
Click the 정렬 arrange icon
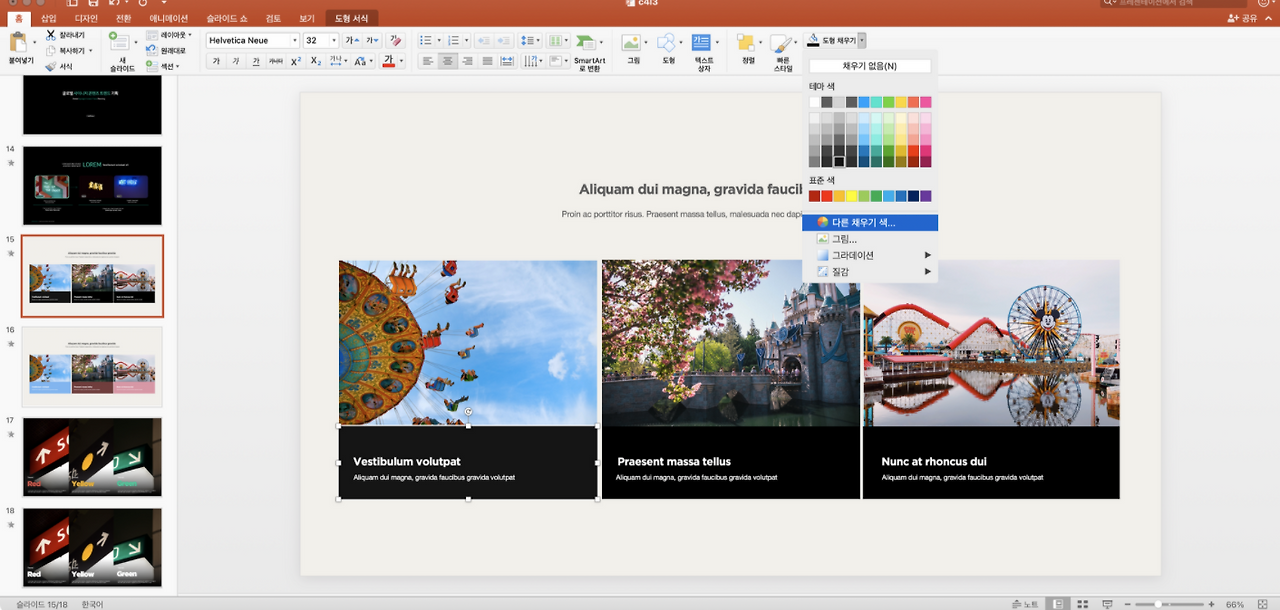[747, 42]
